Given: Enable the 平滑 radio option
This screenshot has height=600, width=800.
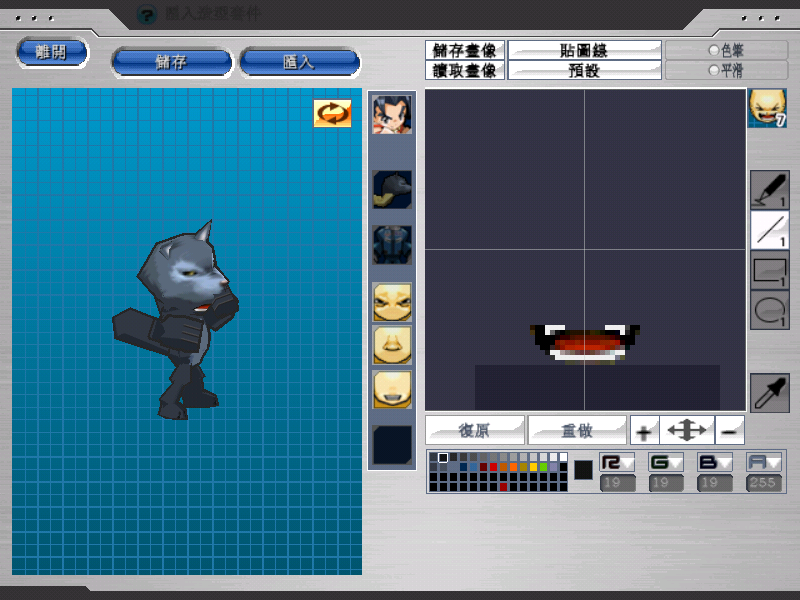Looking at the screenshot, I should click(713, 70).
